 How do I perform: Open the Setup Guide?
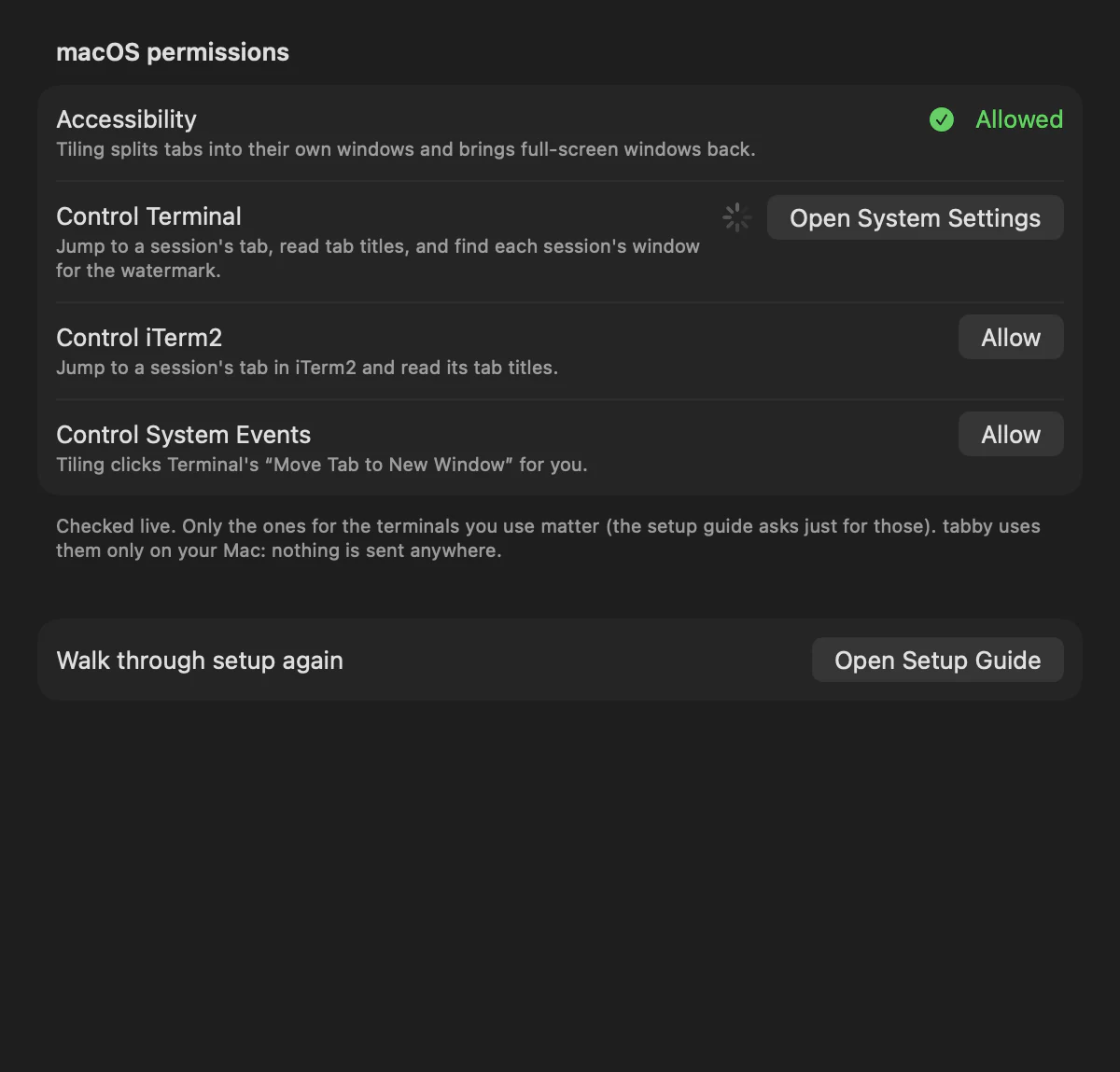(x=937, y=660)
